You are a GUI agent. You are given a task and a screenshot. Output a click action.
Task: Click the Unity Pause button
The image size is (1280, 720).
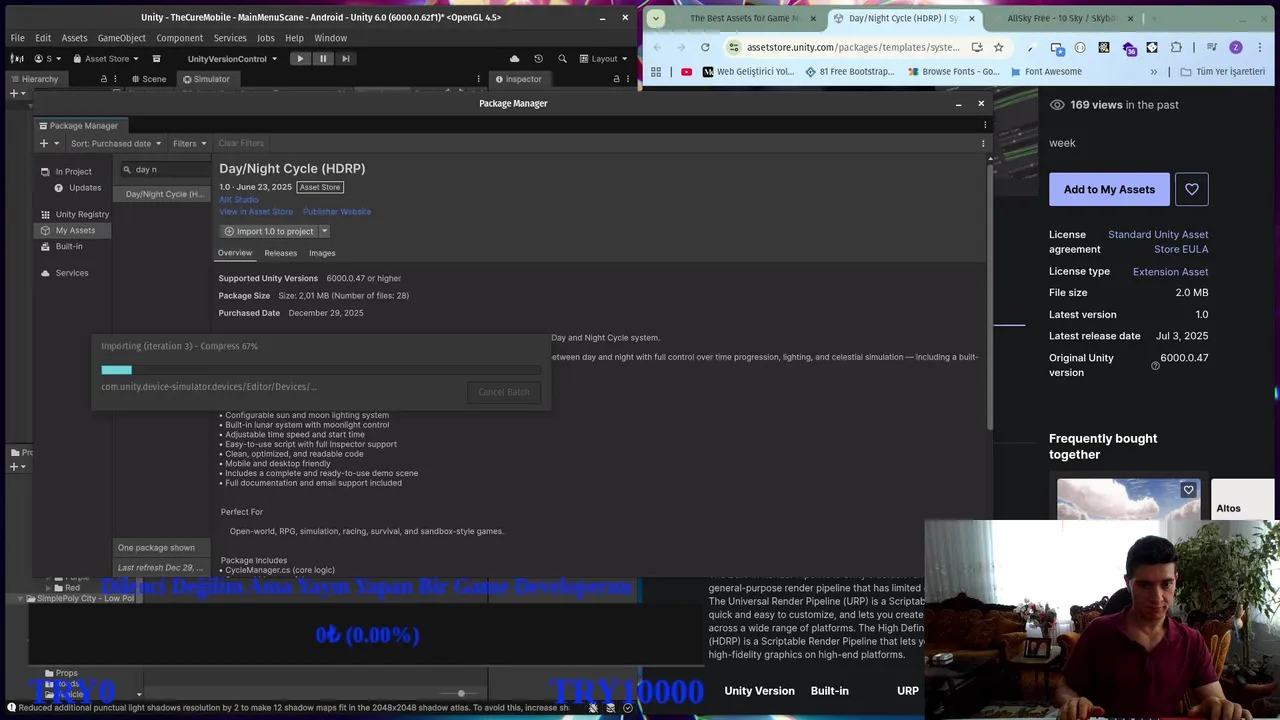[x=323, y=59]
